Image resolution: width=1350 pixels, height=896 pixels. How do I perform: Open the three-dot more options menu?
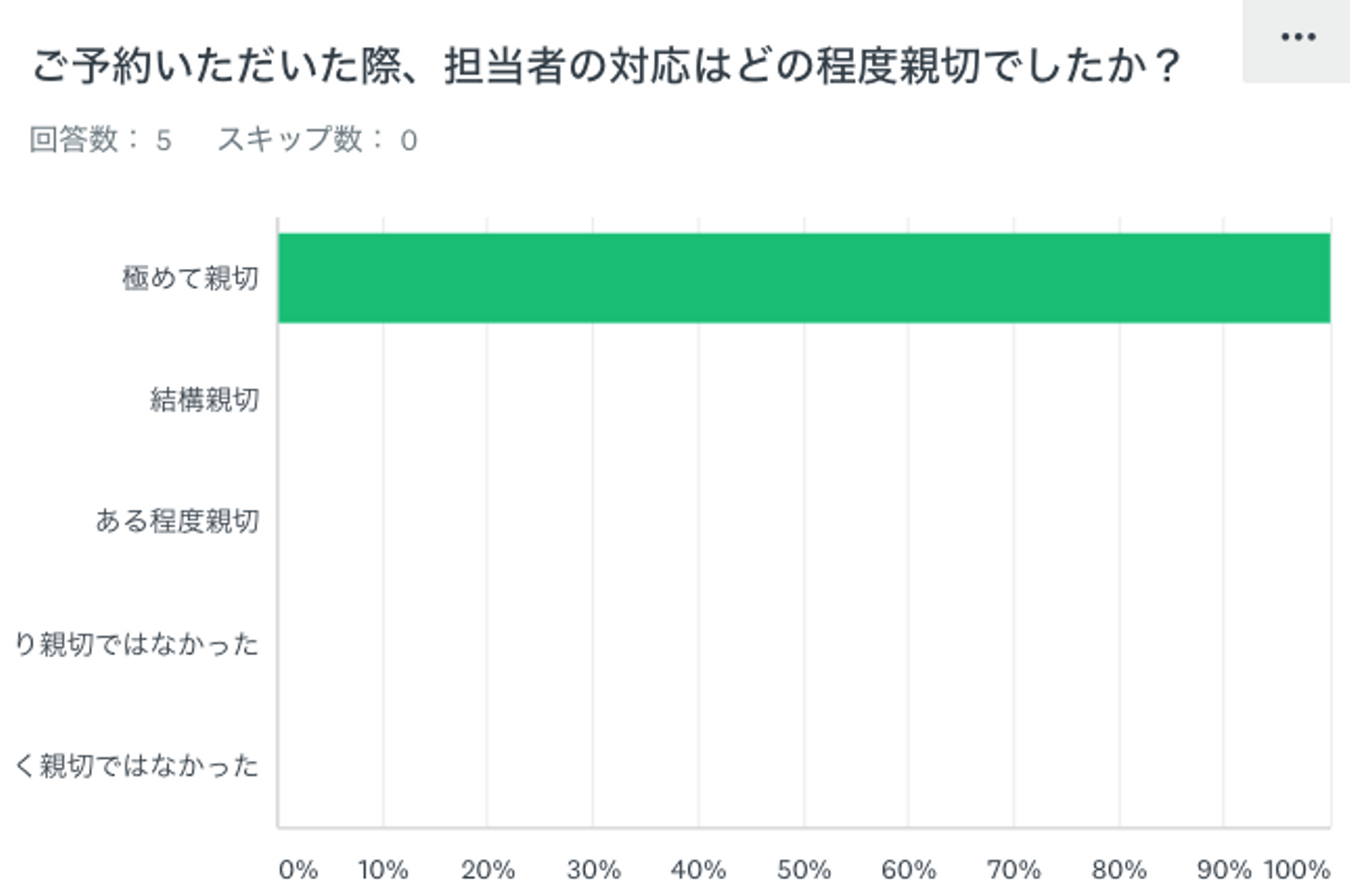(1297, 38)
